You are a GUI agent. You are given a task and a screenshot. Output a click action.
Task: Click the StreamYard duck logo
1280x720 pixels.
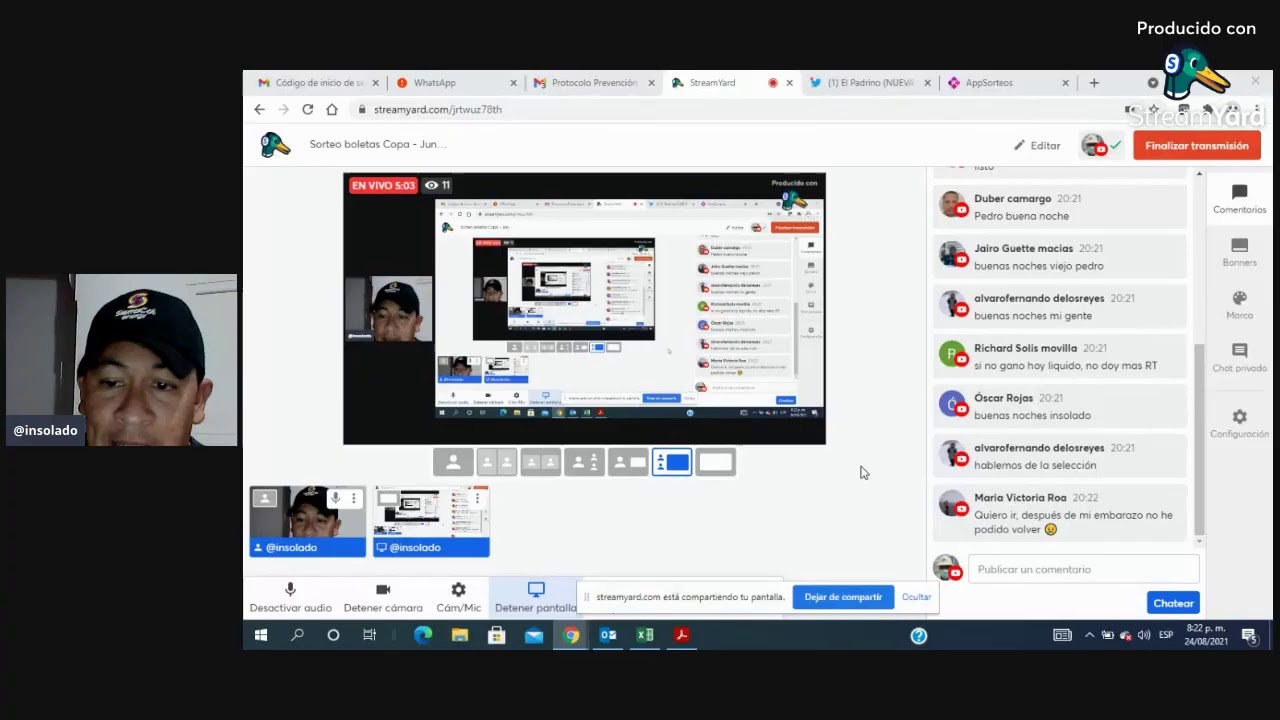coord(275,145)
